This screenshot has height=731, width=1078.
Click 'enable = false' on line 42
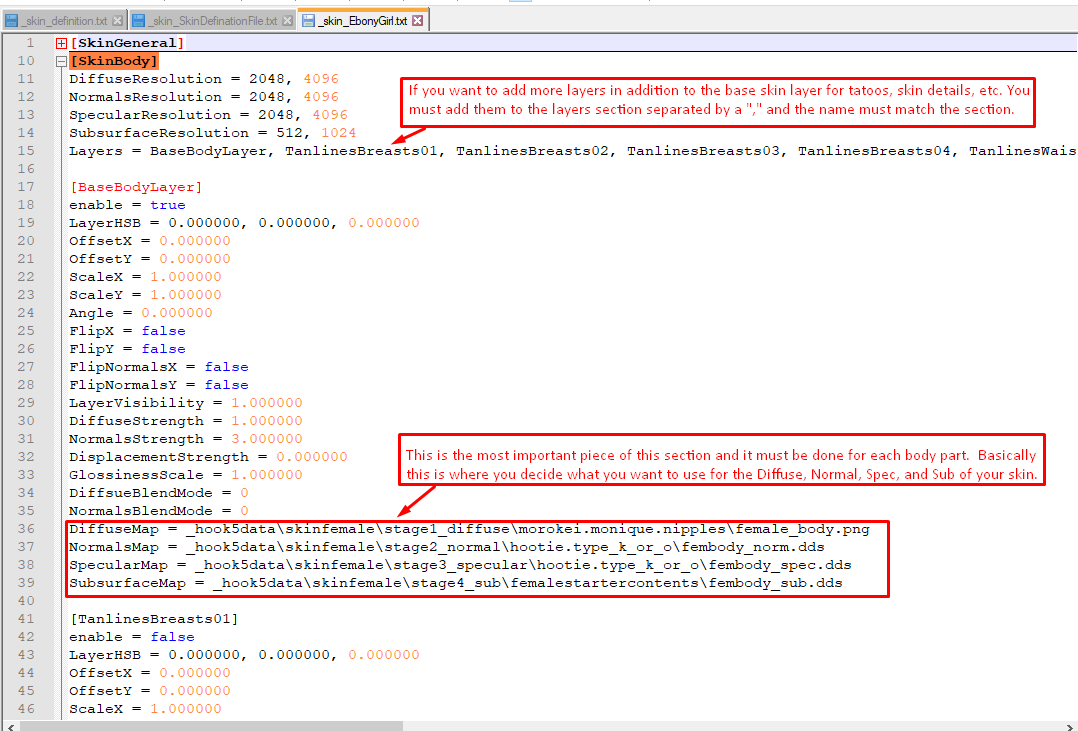[132, 637]
